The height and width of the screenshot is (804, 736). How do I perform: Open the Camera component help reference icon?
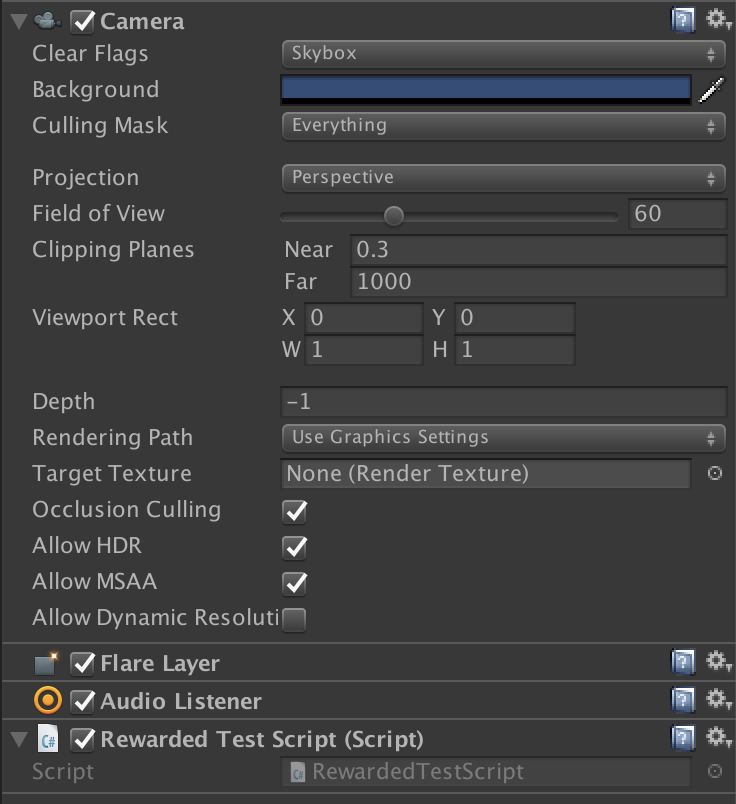coord(683,20)
